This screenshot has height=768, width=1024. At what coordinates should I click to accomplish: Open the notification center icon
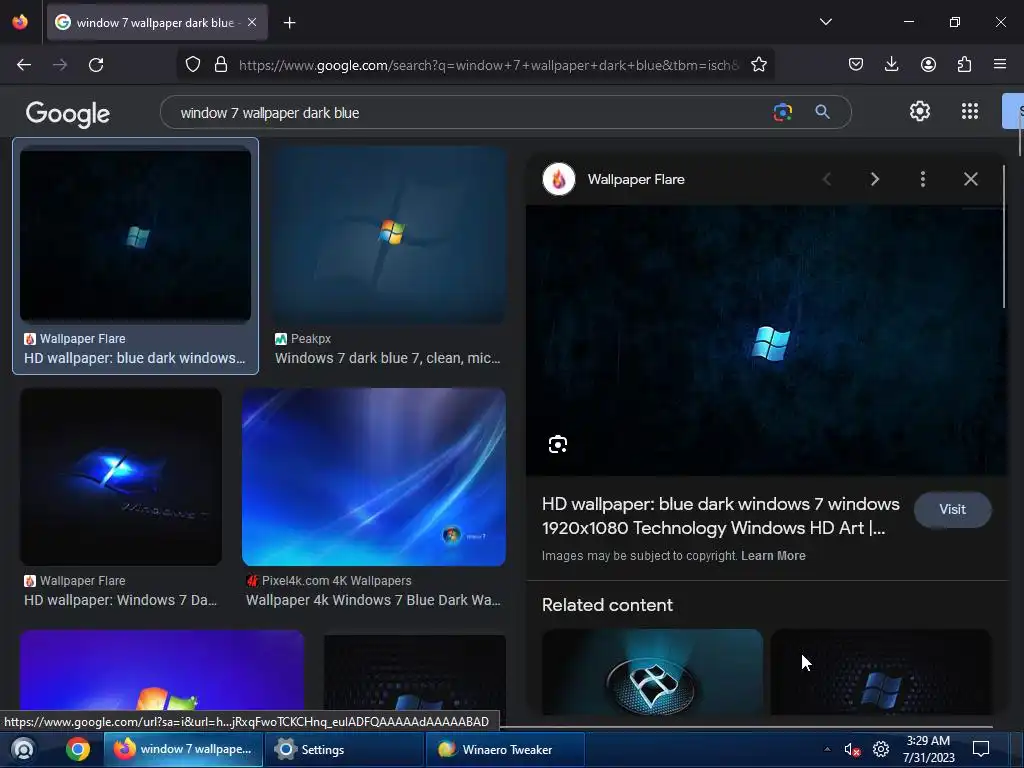[981, 749]
